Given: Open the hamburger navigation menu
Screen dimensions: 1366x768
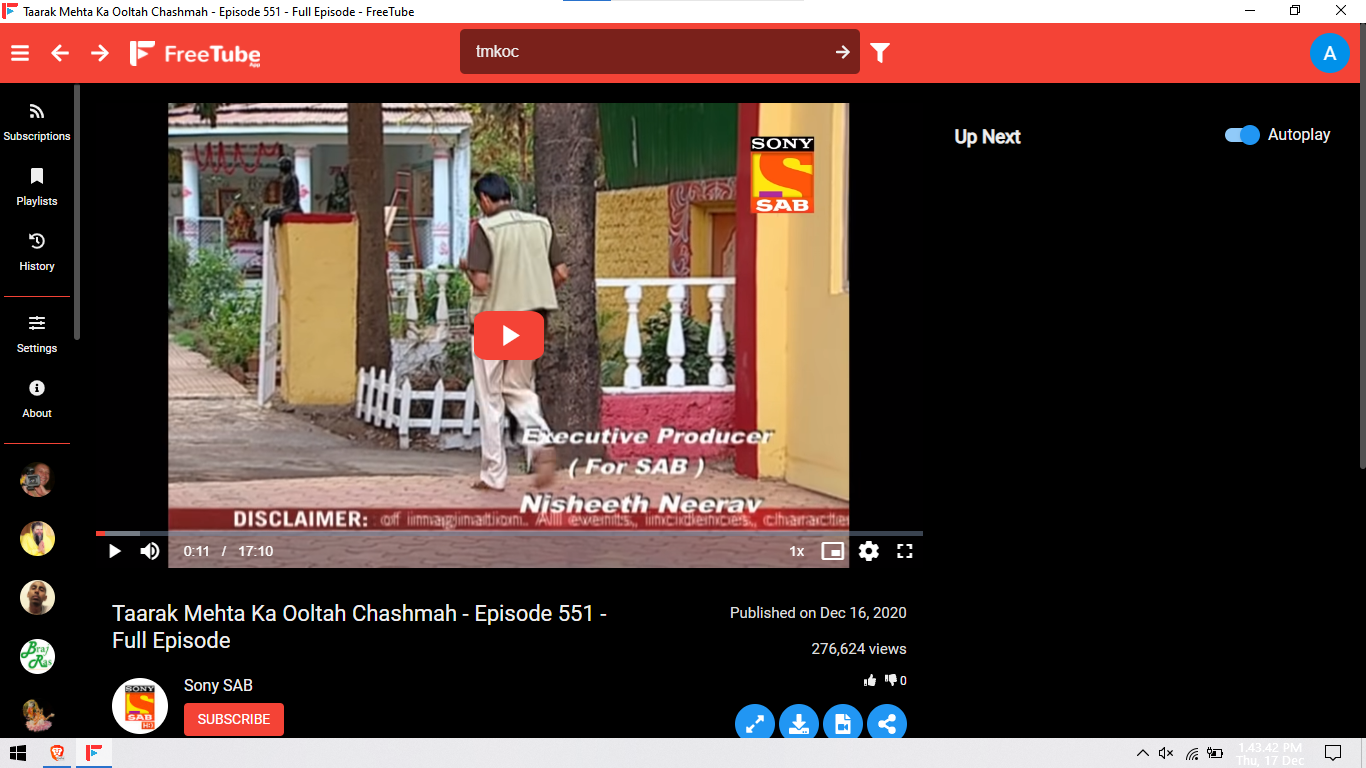Looking at the screenshot, I should pyautogui.click(x=19, y=52).
